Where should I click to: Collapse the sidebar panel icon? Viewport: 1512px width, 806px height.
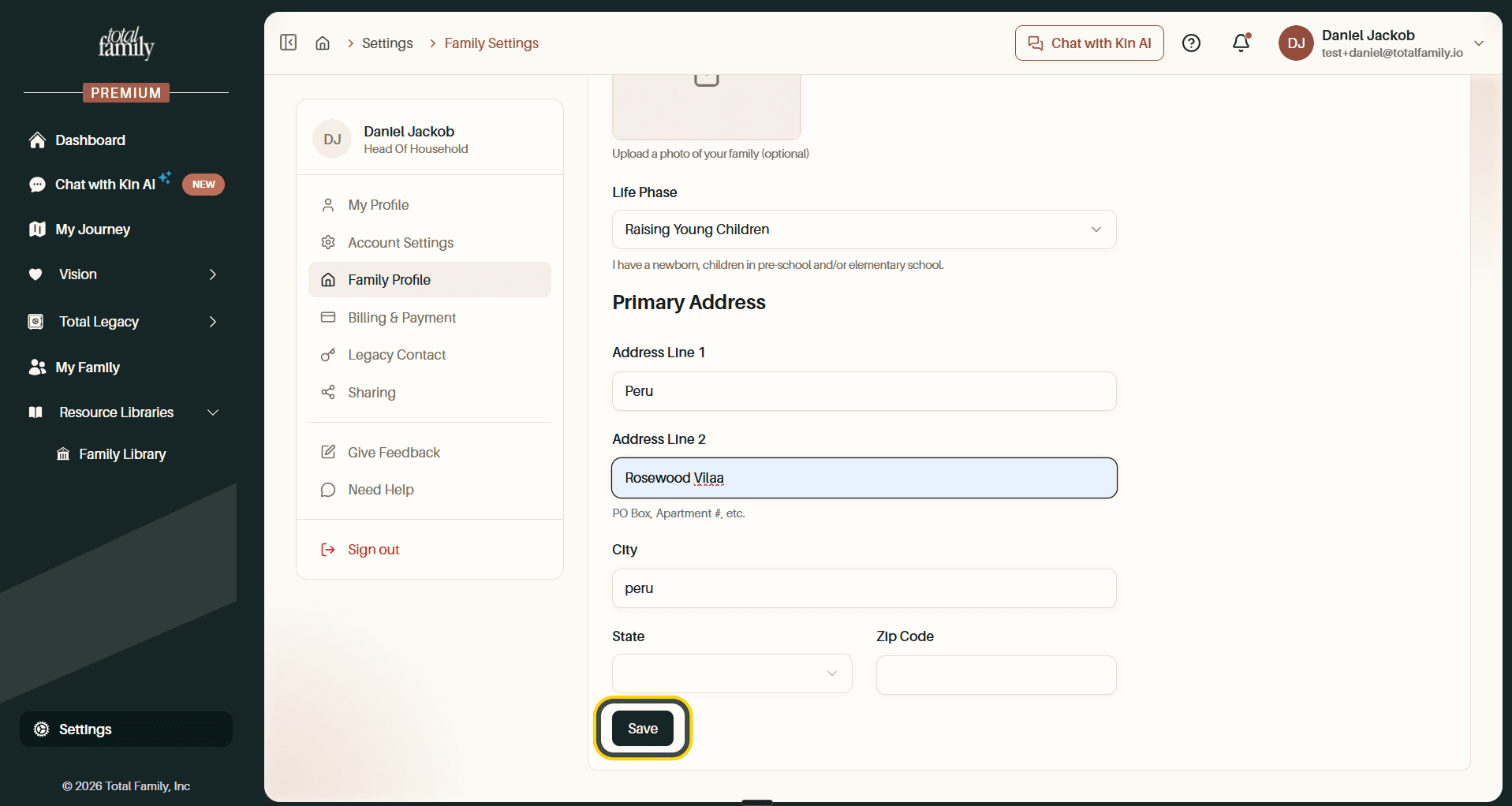coord(289,43)
